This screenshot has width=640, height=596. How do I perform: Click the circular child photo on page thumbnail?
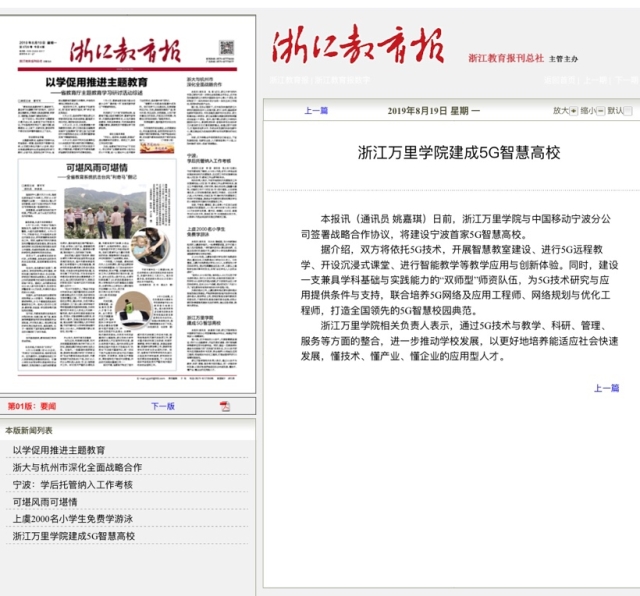tap(150, 246)
